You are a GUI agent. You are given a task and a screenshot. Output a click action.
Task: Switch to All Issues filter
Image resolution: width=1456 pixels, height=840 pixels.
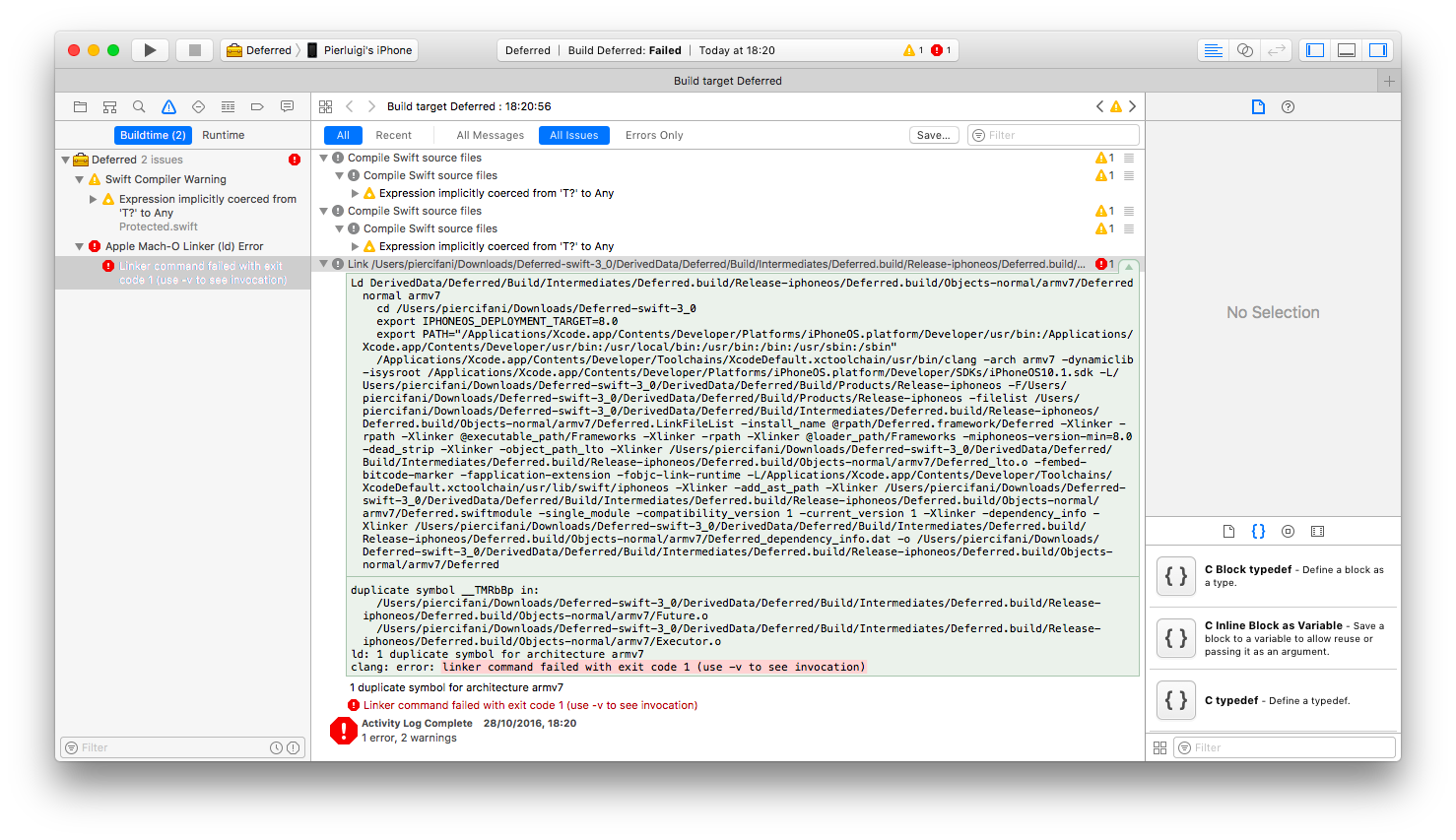[x=574, y=135]
